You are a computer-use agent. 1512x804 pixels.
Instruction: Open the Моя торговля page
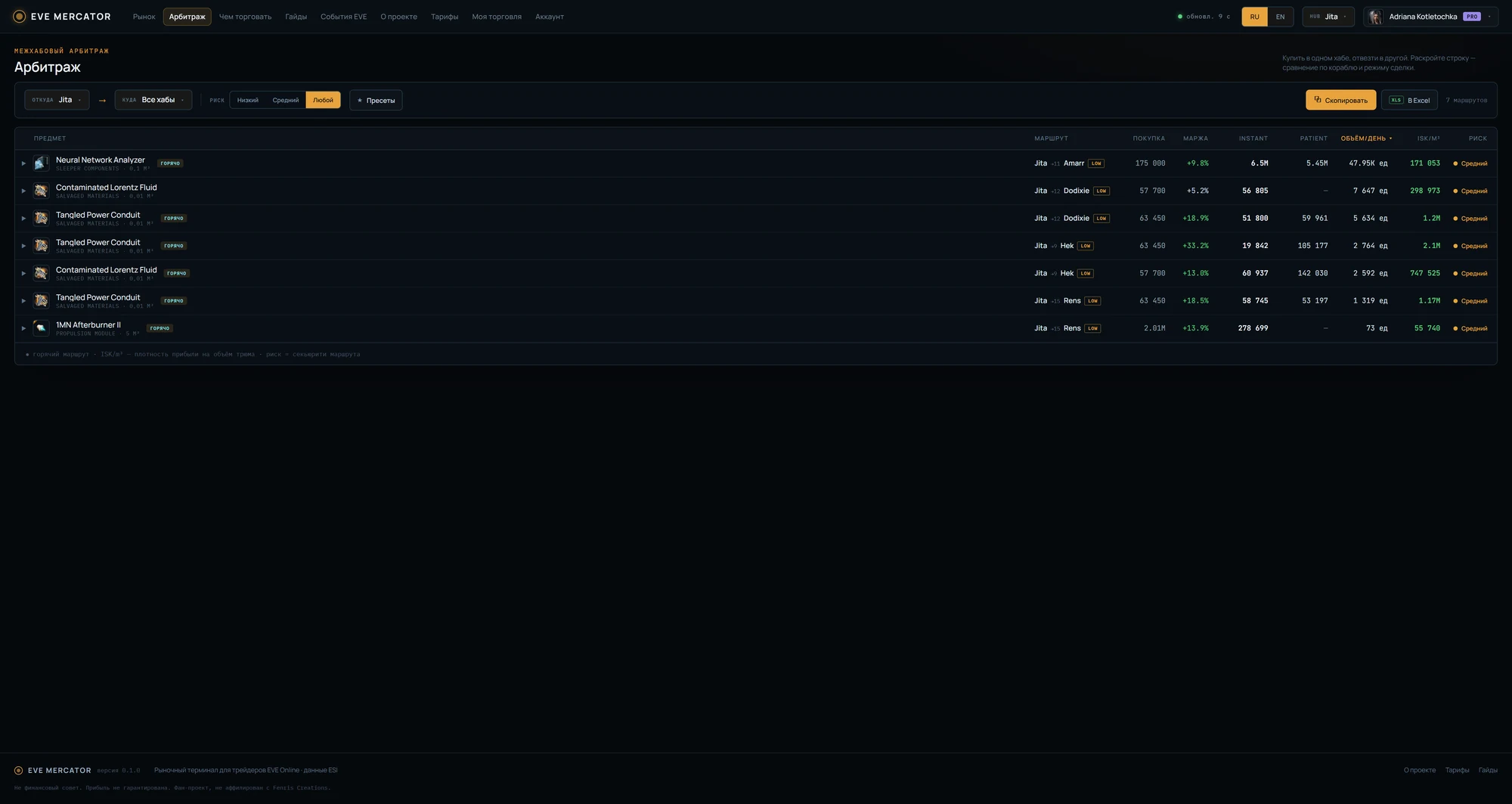tap(497, 17)
